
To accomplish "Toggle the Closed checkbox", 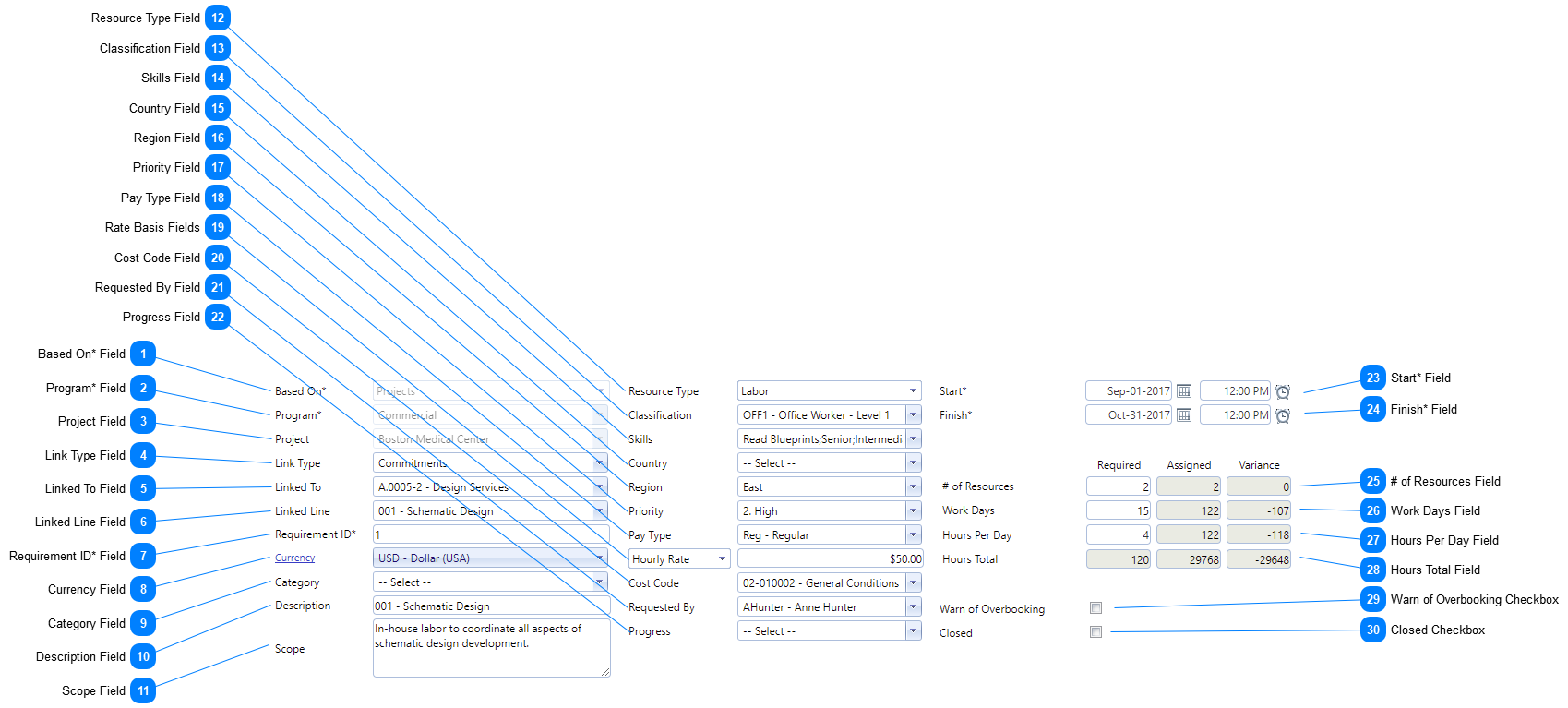I will click(x=1095, y=632).
